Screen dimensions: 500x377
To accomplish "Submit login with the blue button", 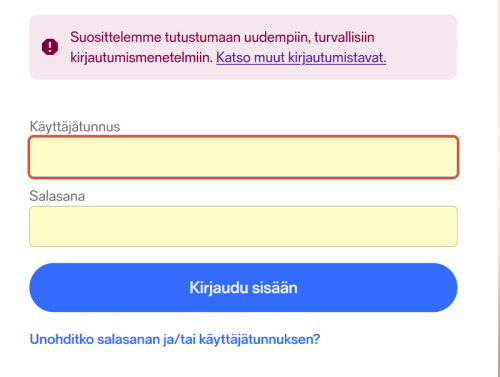I will [243, 287].
